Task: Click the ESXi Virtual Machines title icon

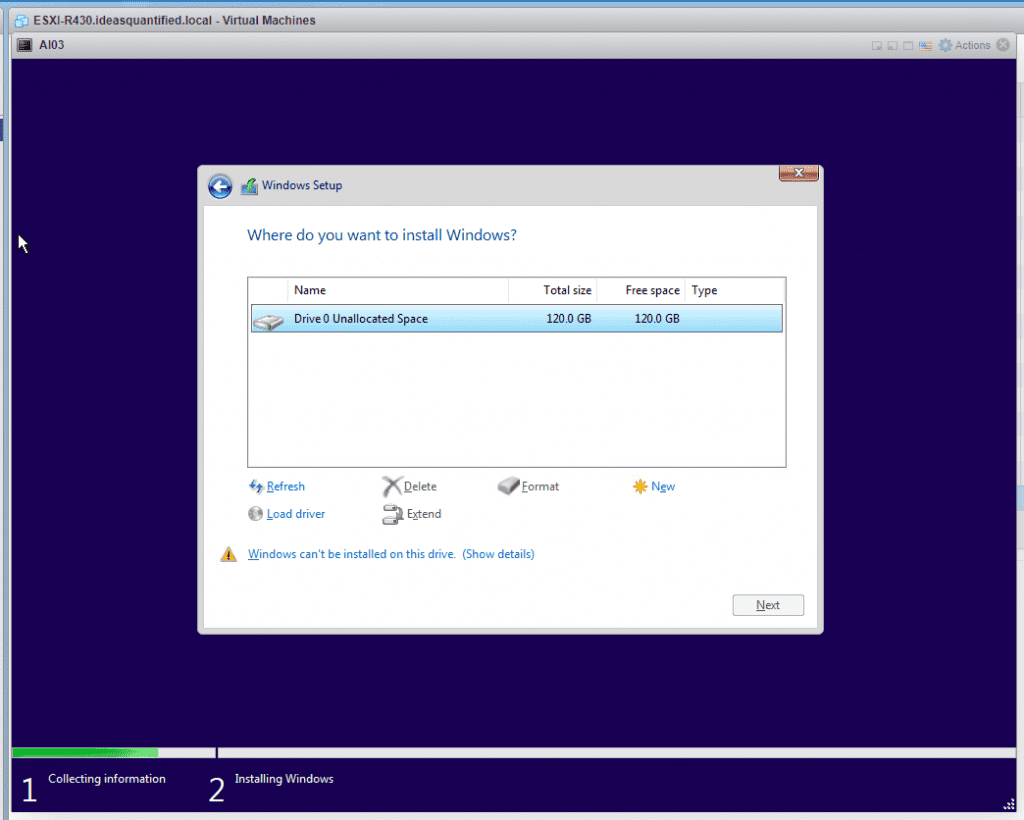Action: point(22,21)
